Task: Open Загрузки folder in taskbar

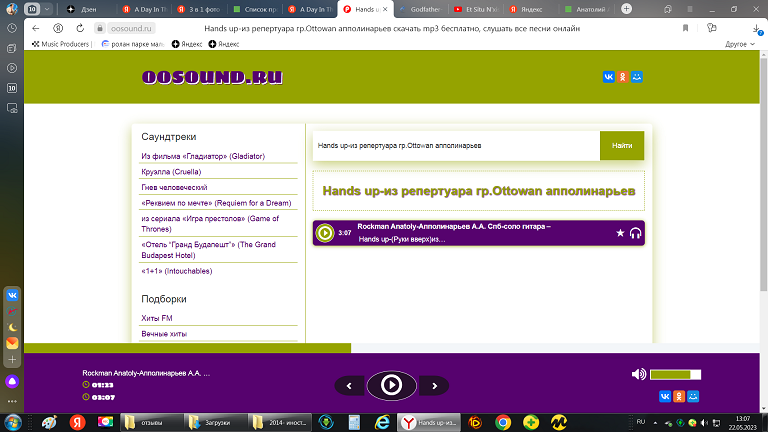Action: [216, 422]
